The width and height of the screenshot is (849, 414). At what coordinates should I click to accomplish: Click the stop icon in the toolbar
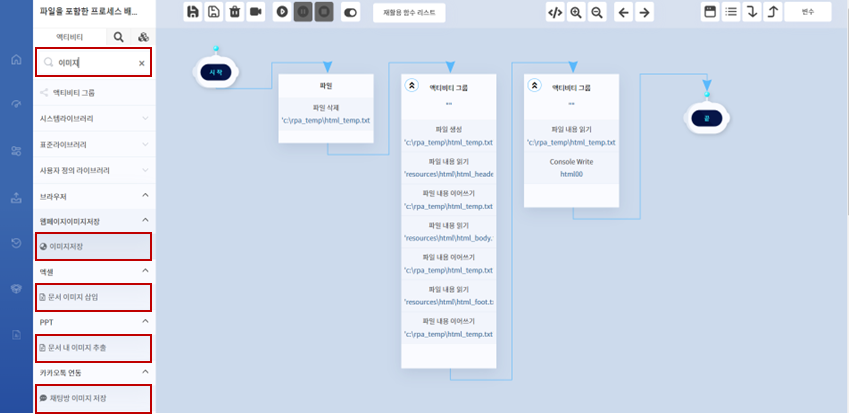click(324, 12)
